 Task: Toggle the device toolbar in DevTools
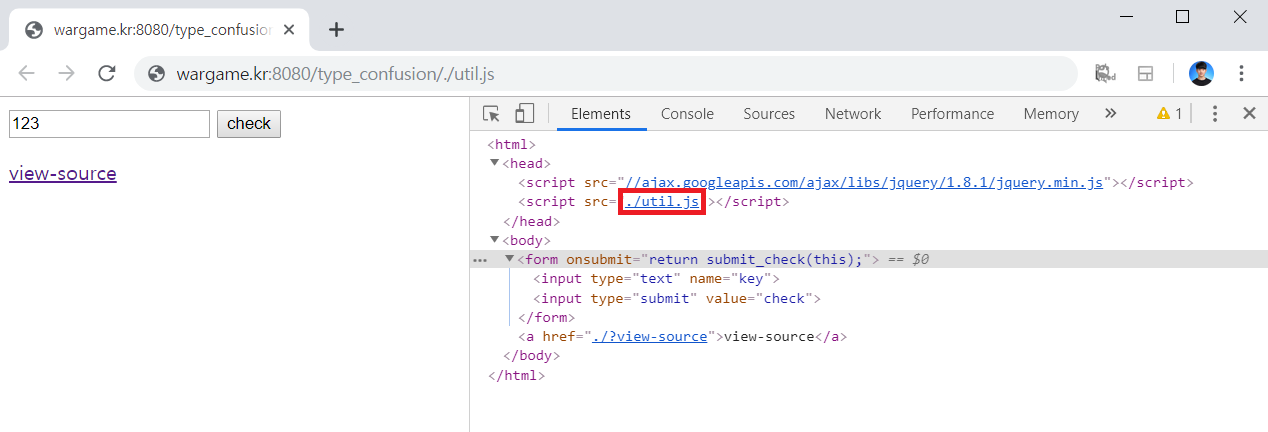tap(525, 113)
